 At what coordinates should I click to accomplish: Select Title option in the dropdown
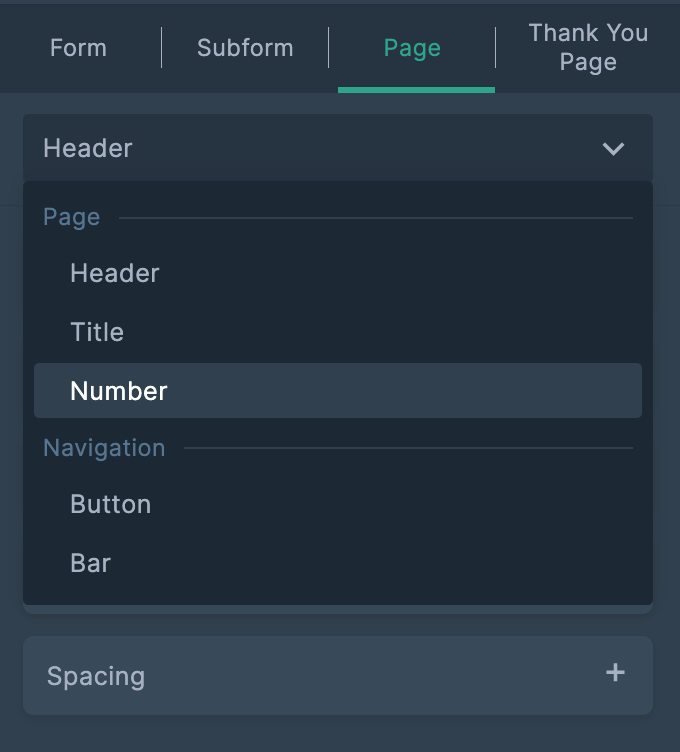[x=97, y=332]
